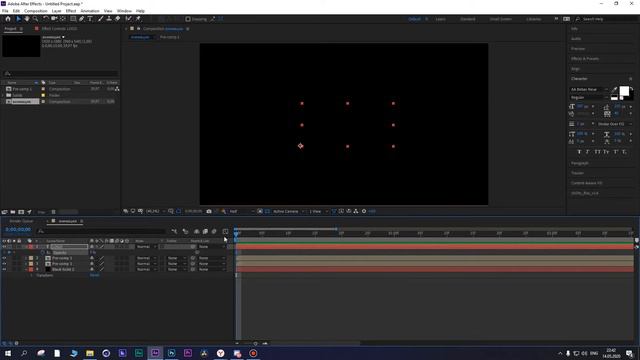Viewport: 640px width, 360px height.
Task: Click Reset next to Transform on Black Solid 1
Action: tap(94, 276)
